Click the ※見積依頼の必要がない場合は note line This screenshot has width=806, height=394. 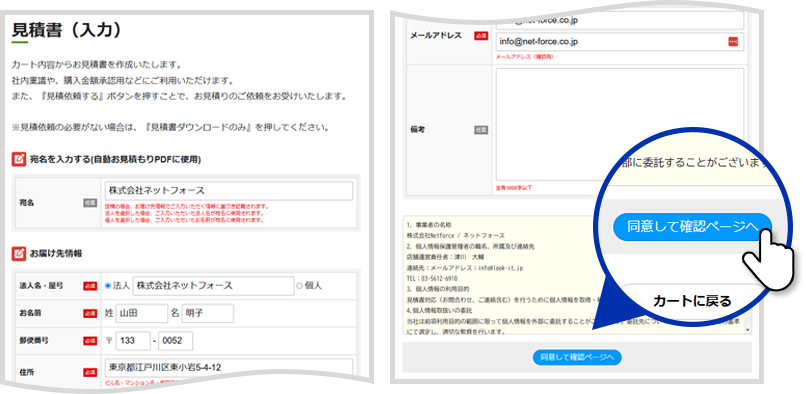[x=171, y=127]
